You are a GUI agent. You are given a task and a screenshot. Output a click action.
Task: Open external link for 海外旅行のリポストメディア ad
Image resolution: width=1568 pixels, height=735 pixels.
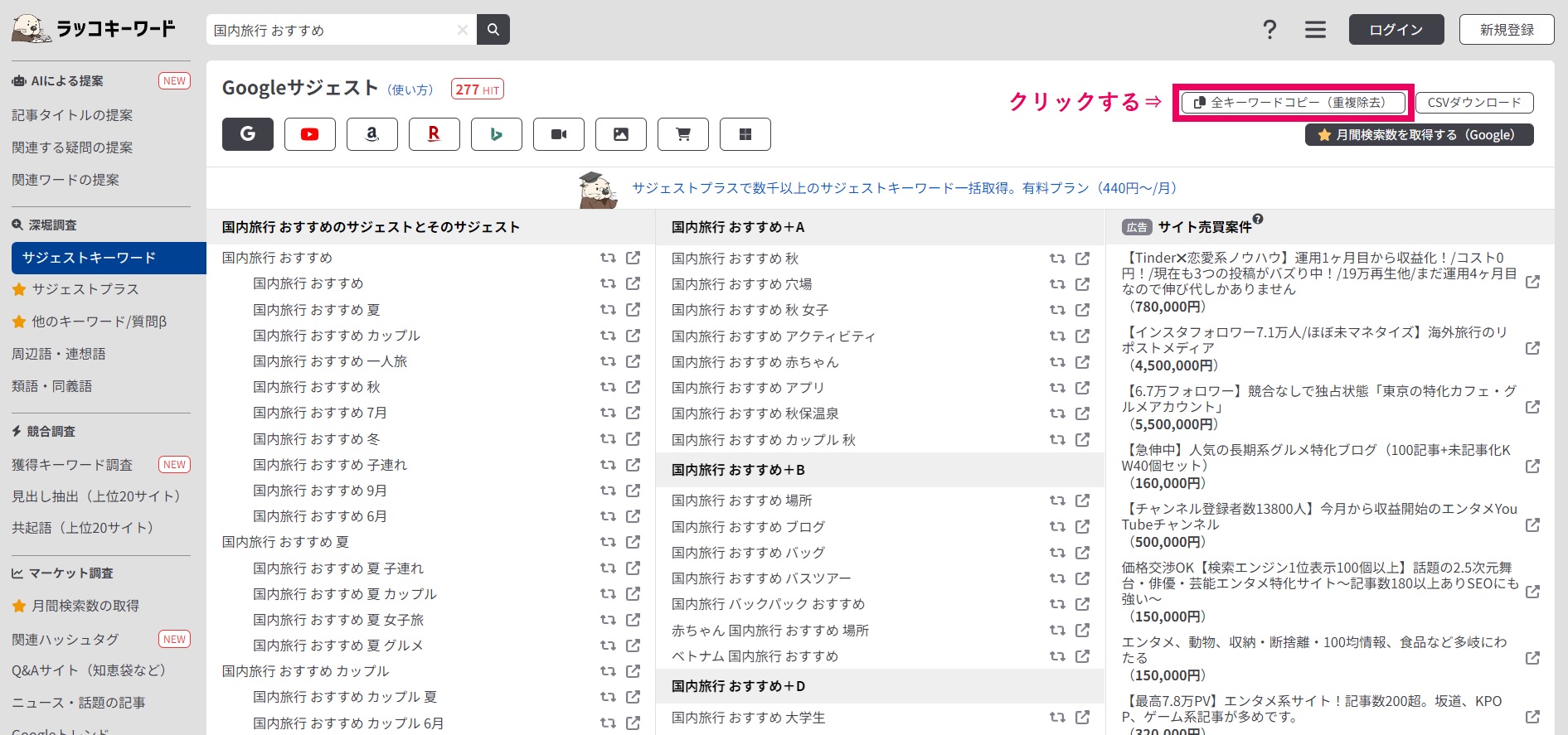1532,348
